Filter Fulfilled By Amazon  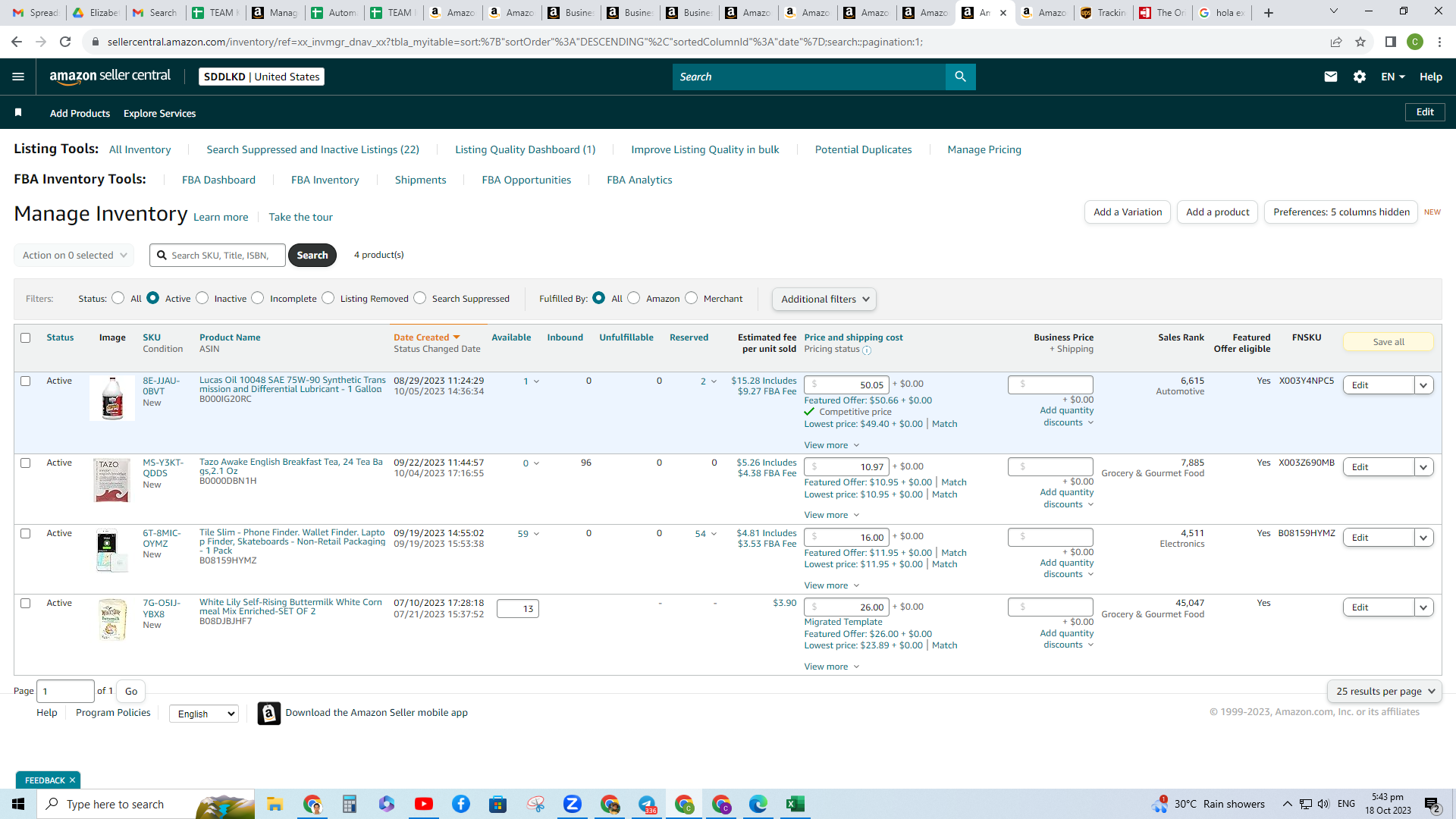(x=634, y=298)
